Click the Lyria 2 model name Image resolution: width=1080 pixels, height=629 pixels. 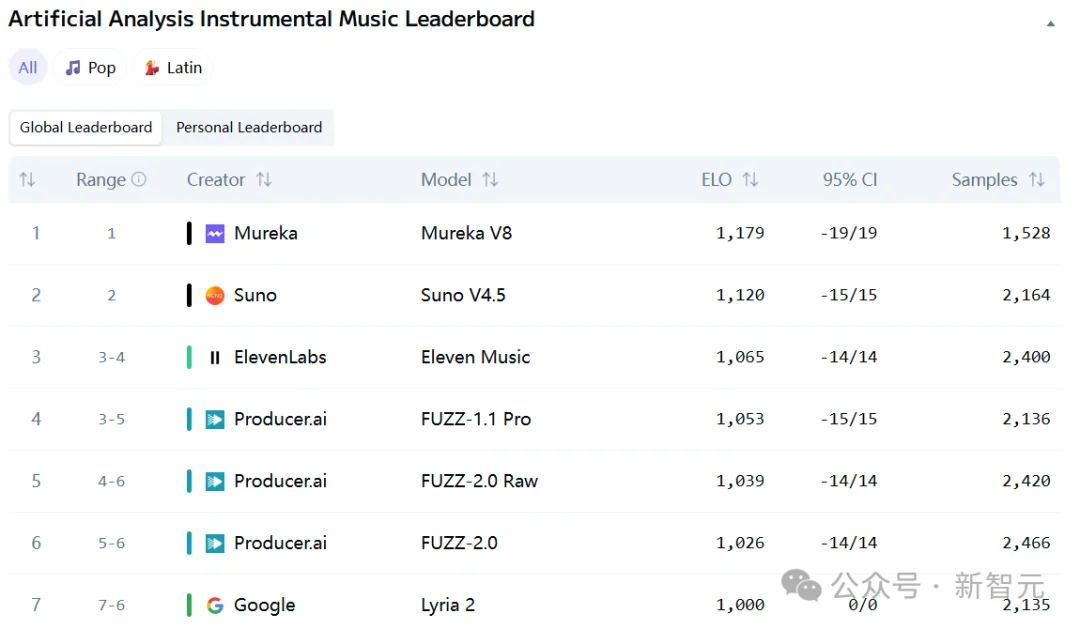[448, 605]
